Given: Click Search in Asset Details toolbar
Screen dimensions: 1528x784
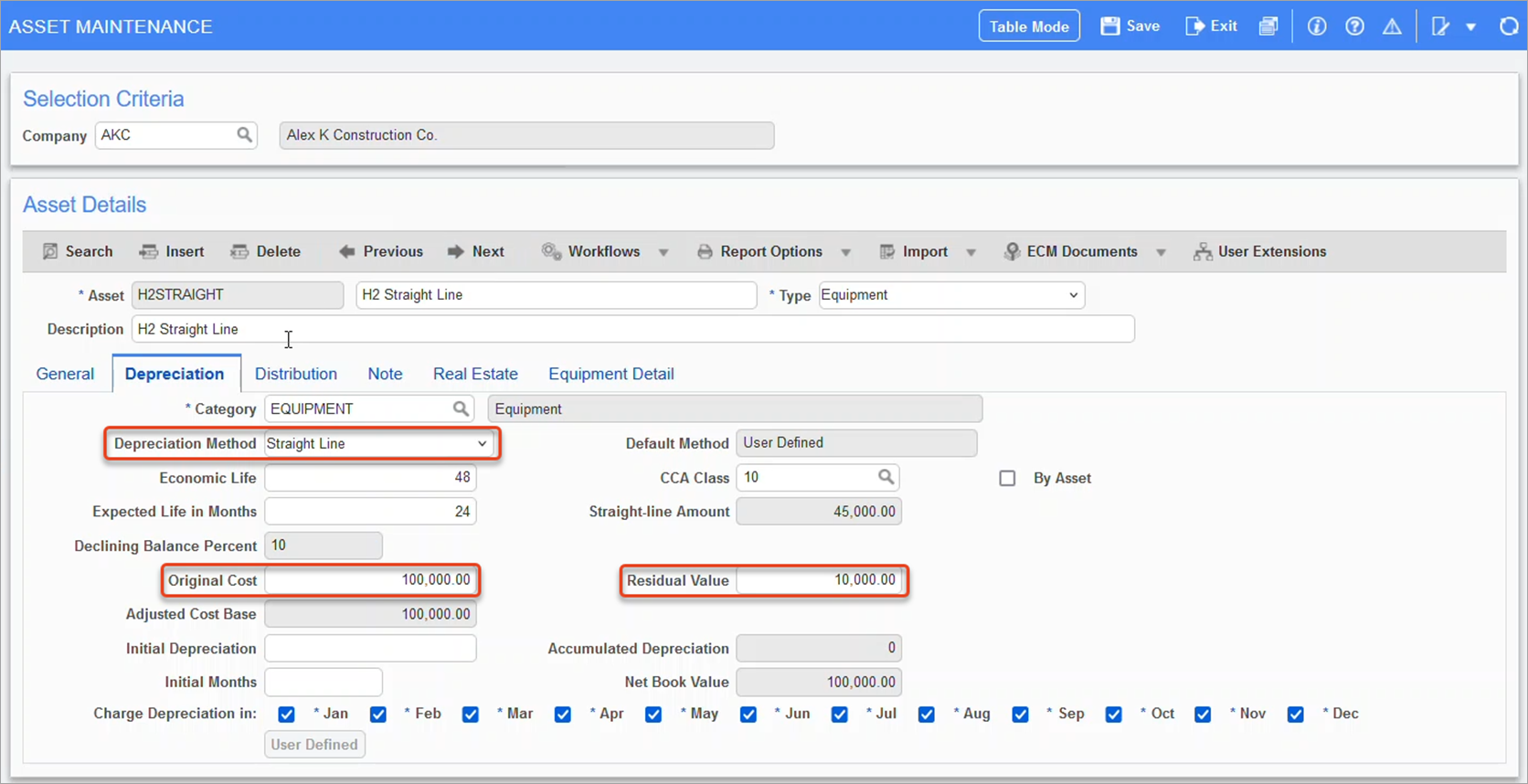Looking at the screenshot, I should [x=78, y=251].
